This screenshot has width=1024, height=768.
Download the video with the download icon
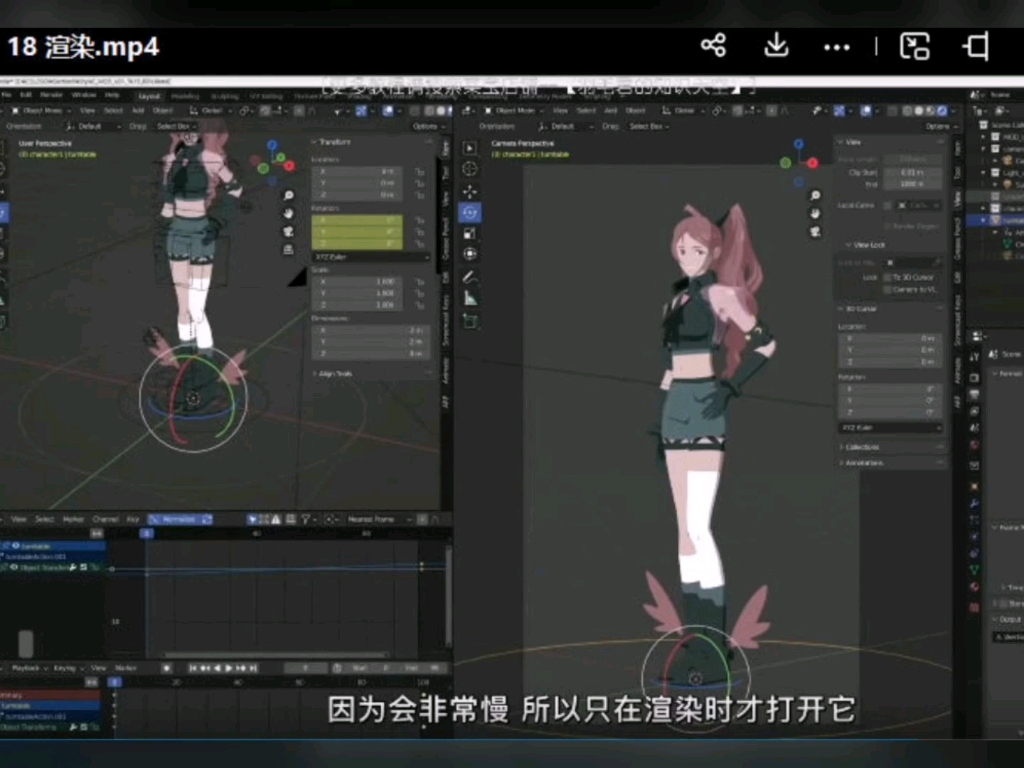coord(776,46)
